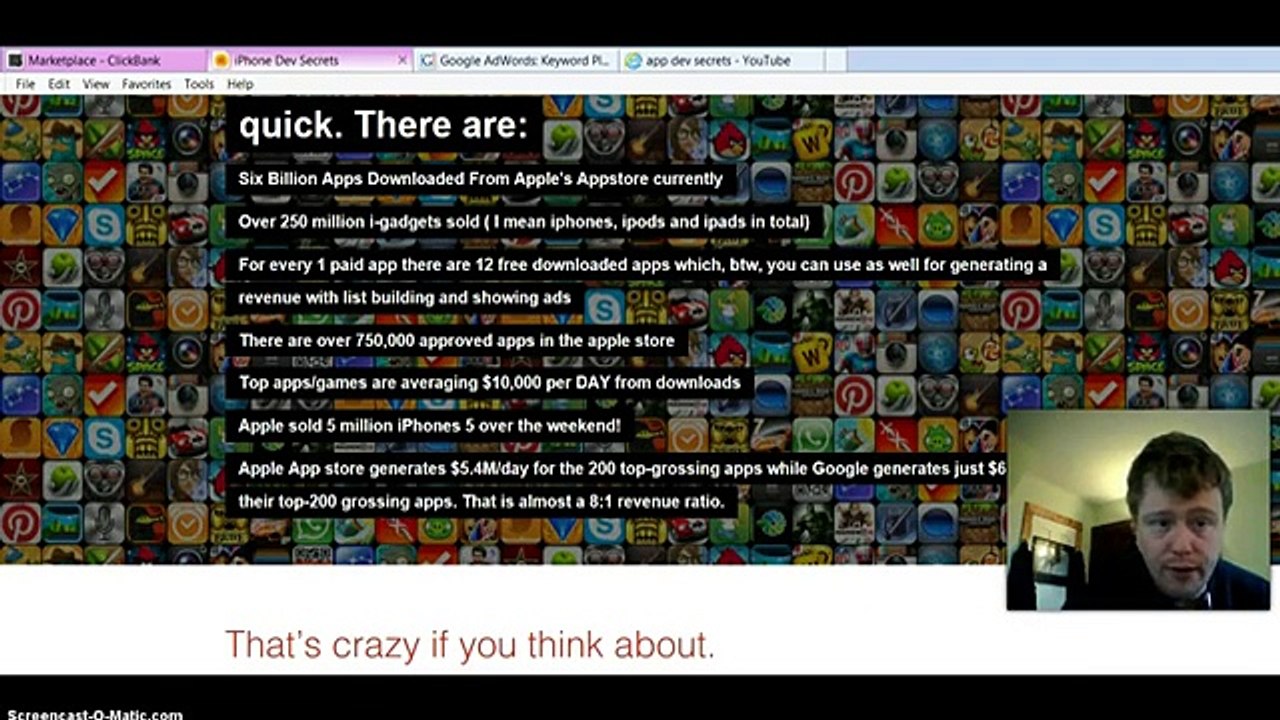This screenshot has width=1280, height=720.
Task: Open the Edit menu
Action: (x=59, y=84)
